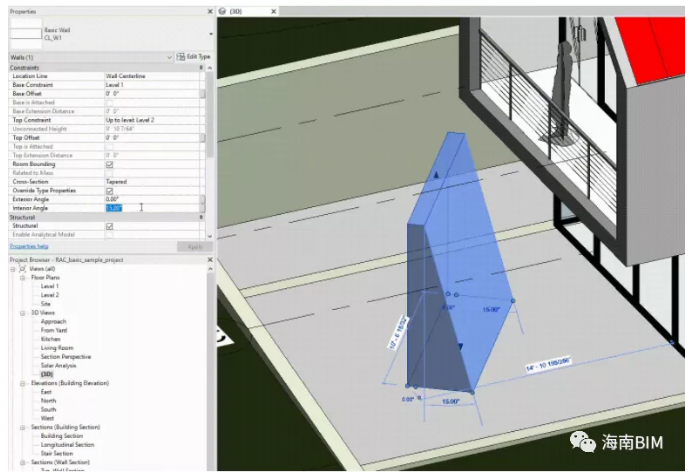Screen dimensions: 689x473
Task: Toggle the Related to Mass checkbox
Action: click(x=109, y=173)
